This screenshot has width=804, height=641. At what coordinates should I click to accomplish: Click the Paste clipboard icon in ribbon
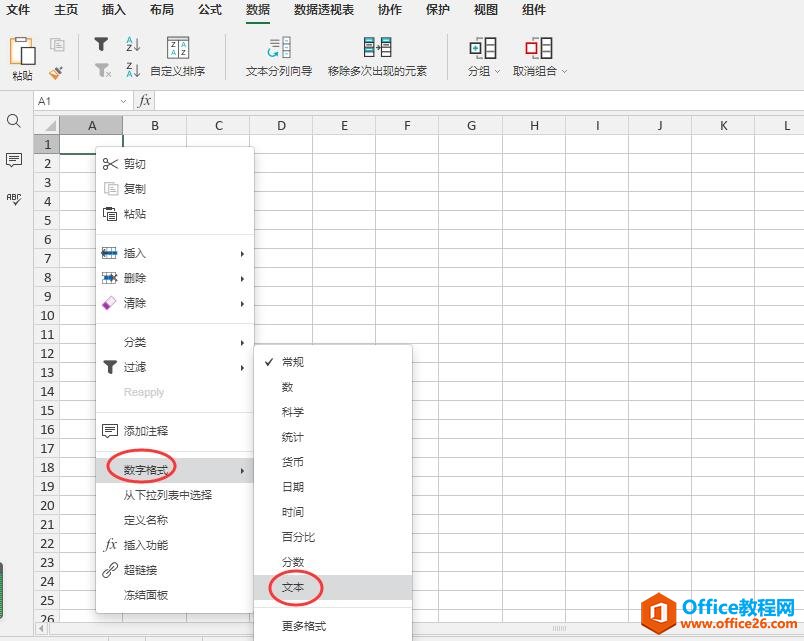click(22, 51)
